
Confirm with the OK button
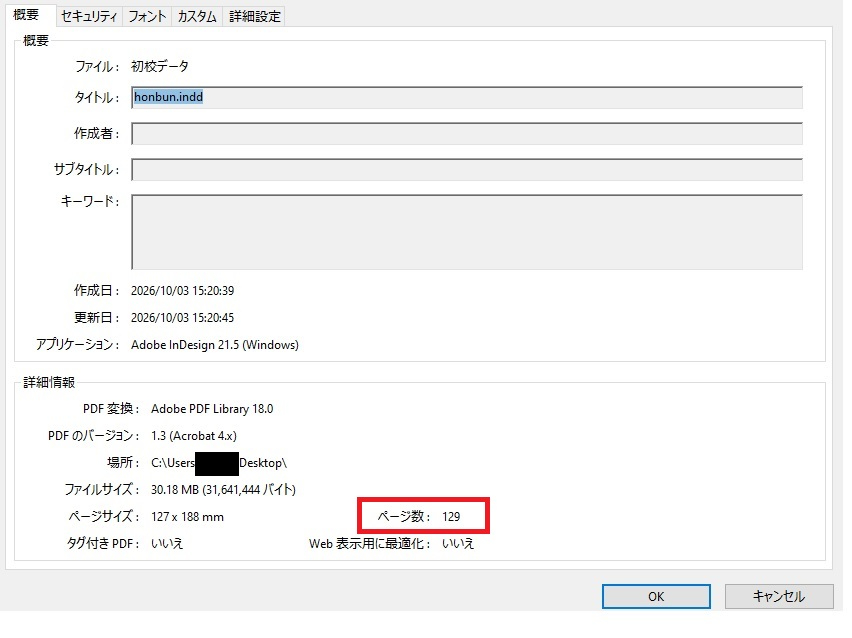[656, 597]
